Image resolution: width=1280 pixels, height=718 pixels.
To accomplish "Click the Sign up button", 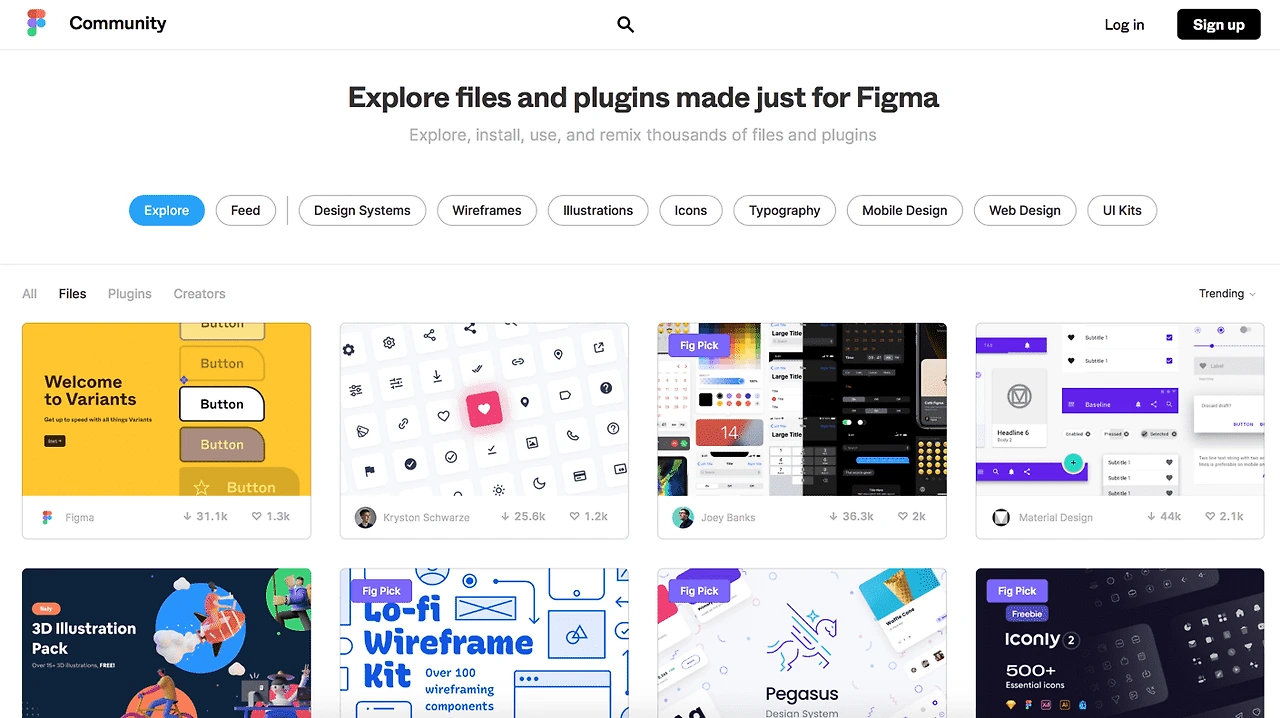I will coord(1218,25).
